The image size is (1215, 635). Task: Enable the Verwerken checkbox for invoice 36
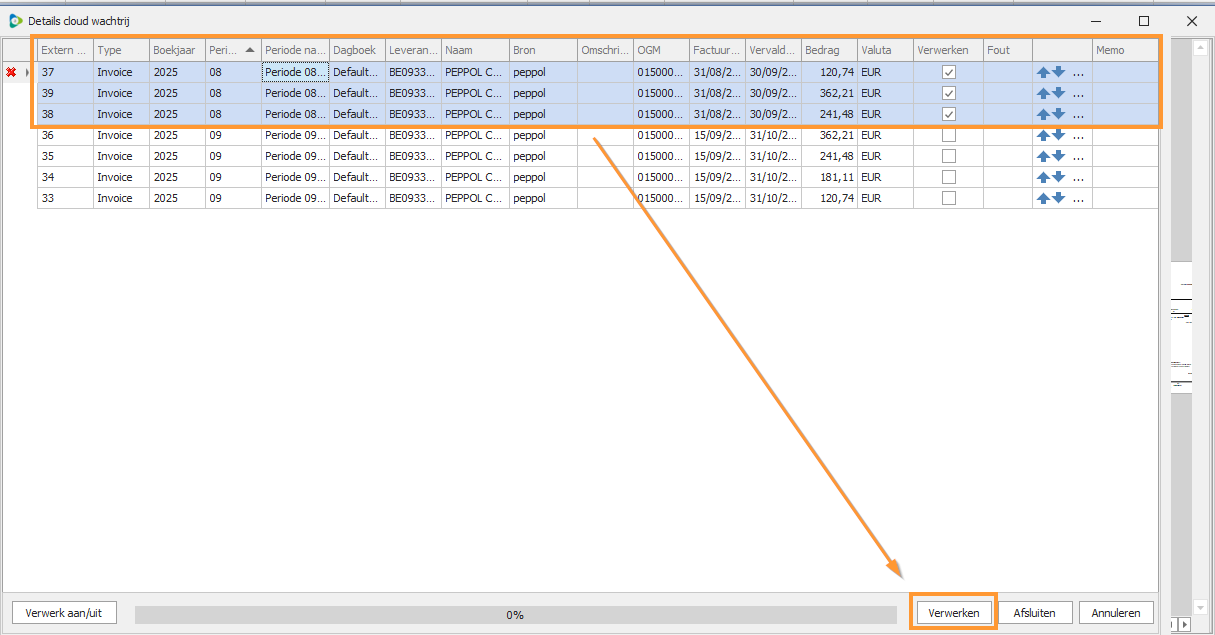(948, 135)
